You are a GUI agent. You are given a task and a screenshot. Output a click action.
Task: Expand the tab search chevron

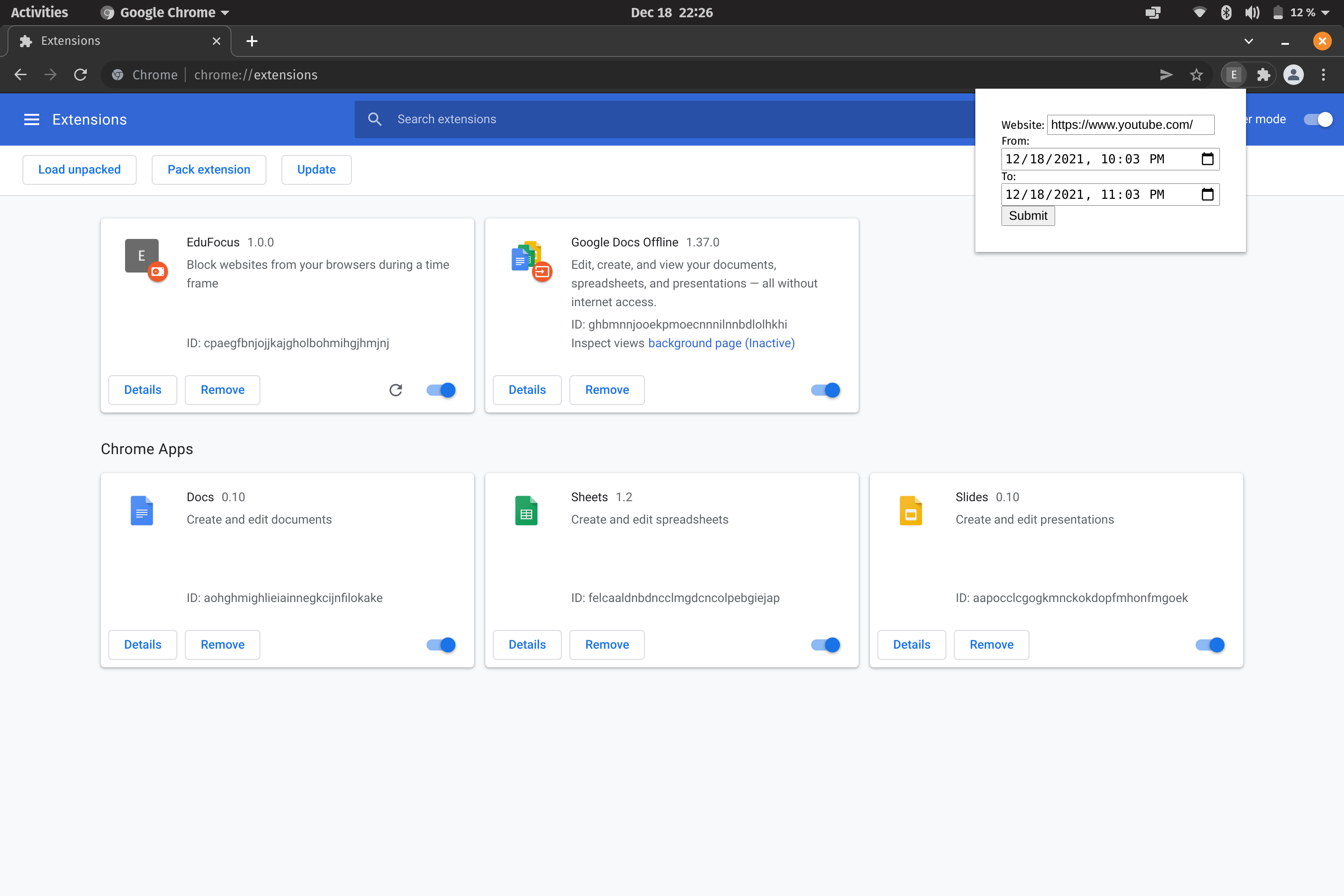click(1249, 41)
